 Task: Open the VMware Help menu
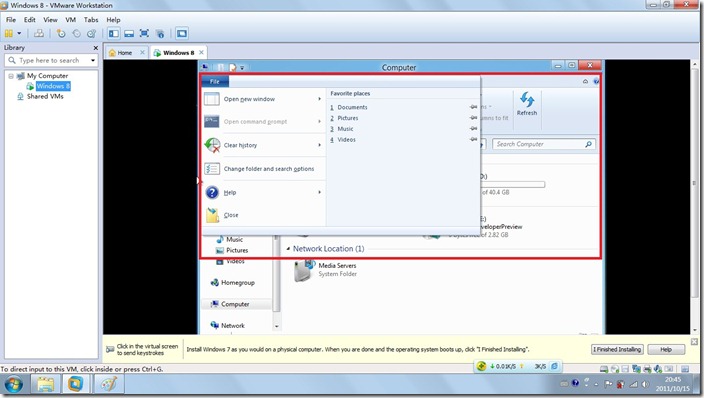click(113, 20)
